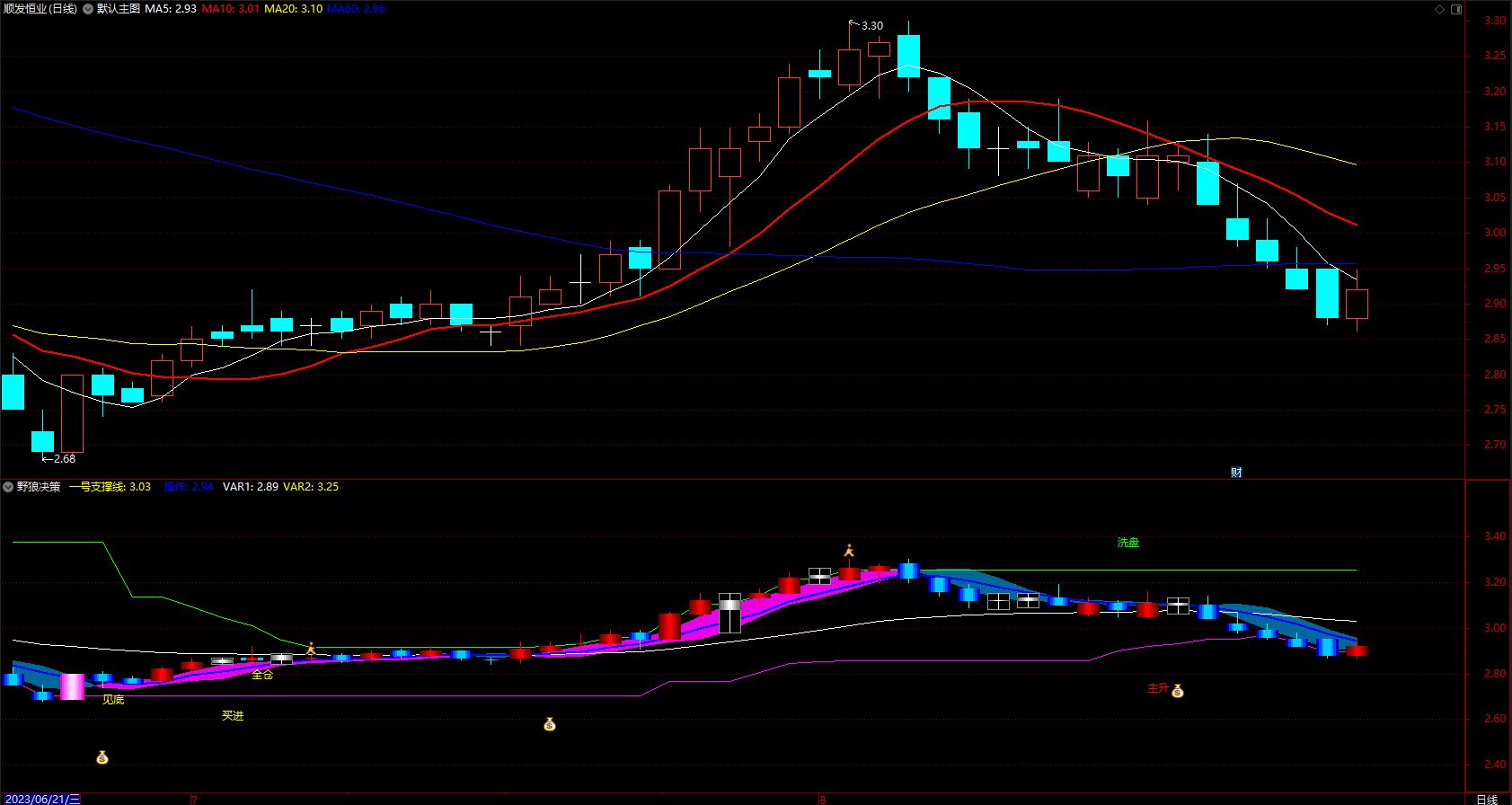Click the running-man signal icon above 全仓
This screenshot has width=1512, height=805.
point(311,649)
